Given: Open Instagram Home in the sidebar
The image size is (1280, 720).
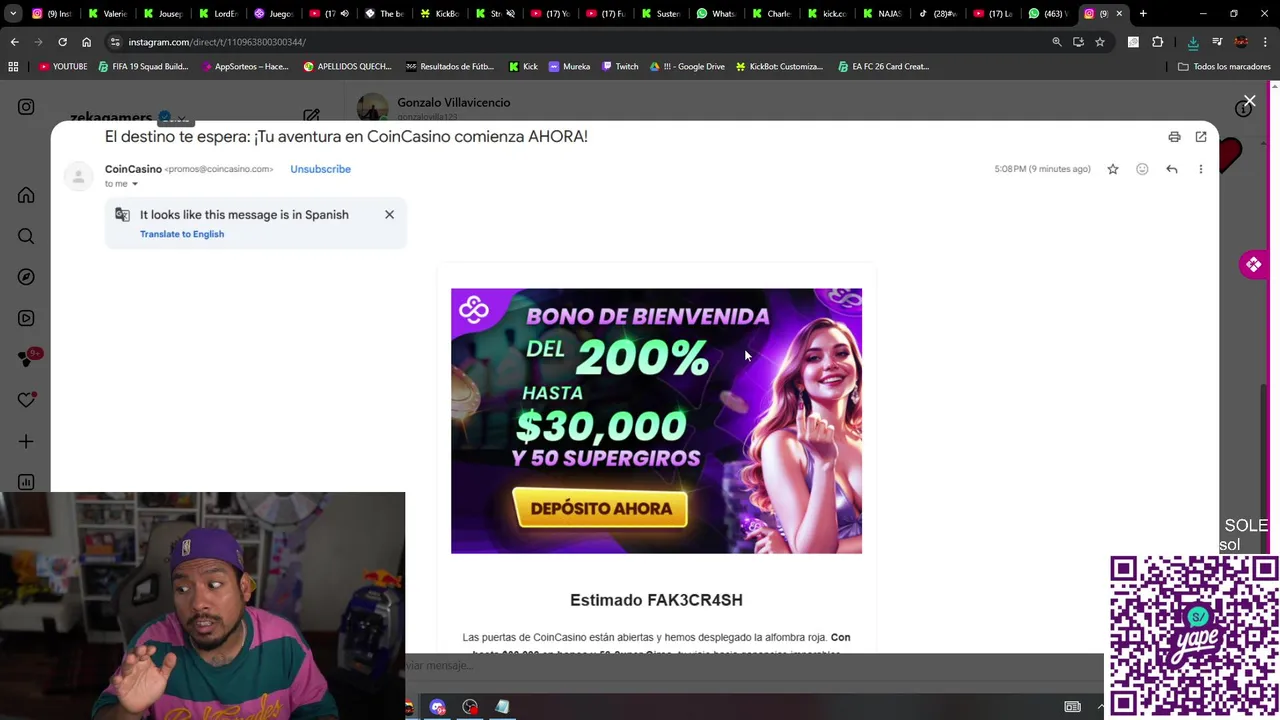Looking at the screenshot, I should [26, 195].
